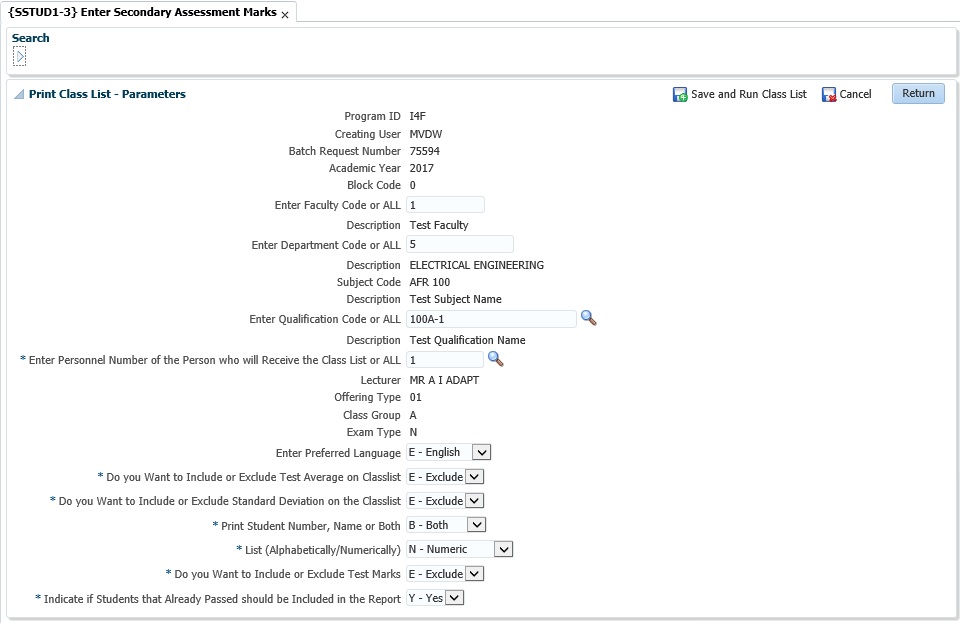Open the Standard Deviation on Classlist dropdown
Viewport: 963px width, 623px height.
pos(472,501)
